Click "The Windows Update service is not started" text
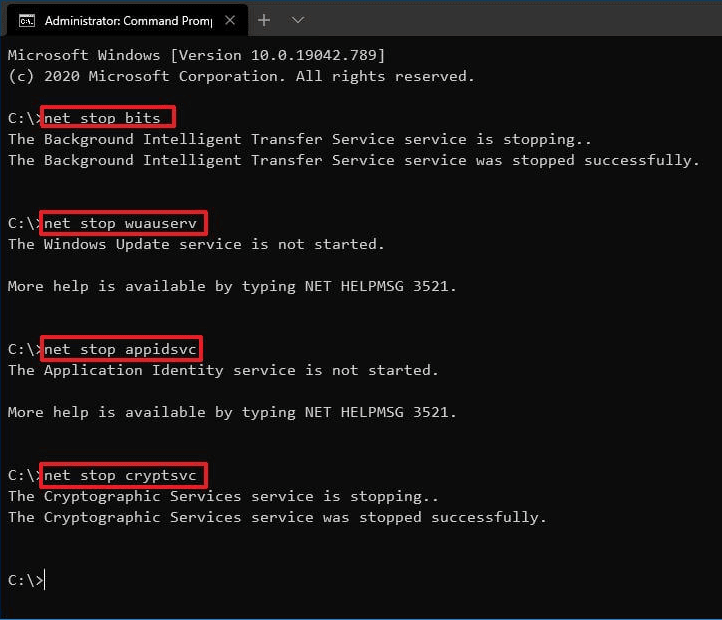 pos(196,244)
